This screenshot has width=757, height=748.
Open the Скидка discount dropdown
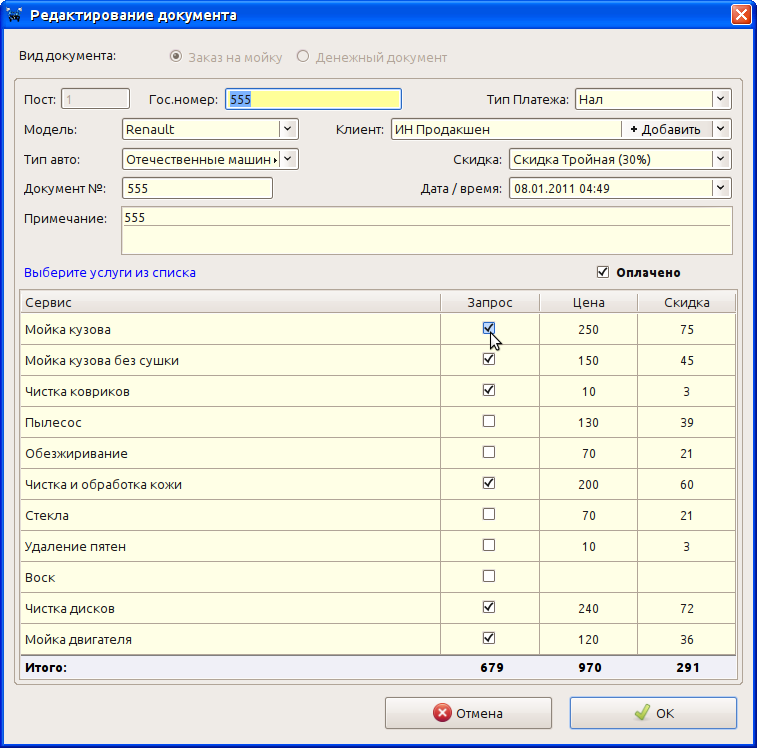pyautogui.click(x=720, y=159)
